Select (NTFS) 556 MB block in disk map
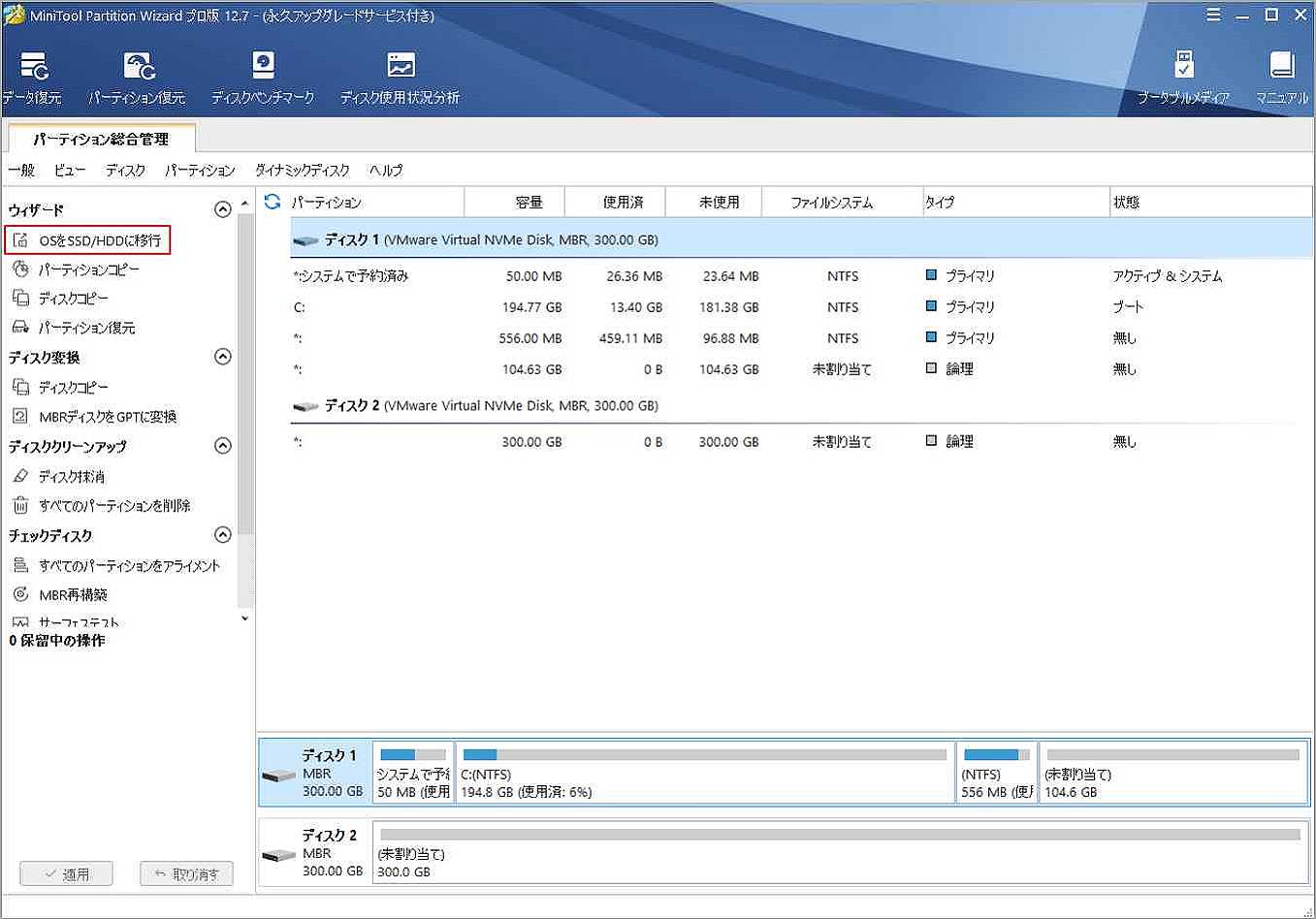Viewport: 1316px width, 919px height. coord(997,773)
